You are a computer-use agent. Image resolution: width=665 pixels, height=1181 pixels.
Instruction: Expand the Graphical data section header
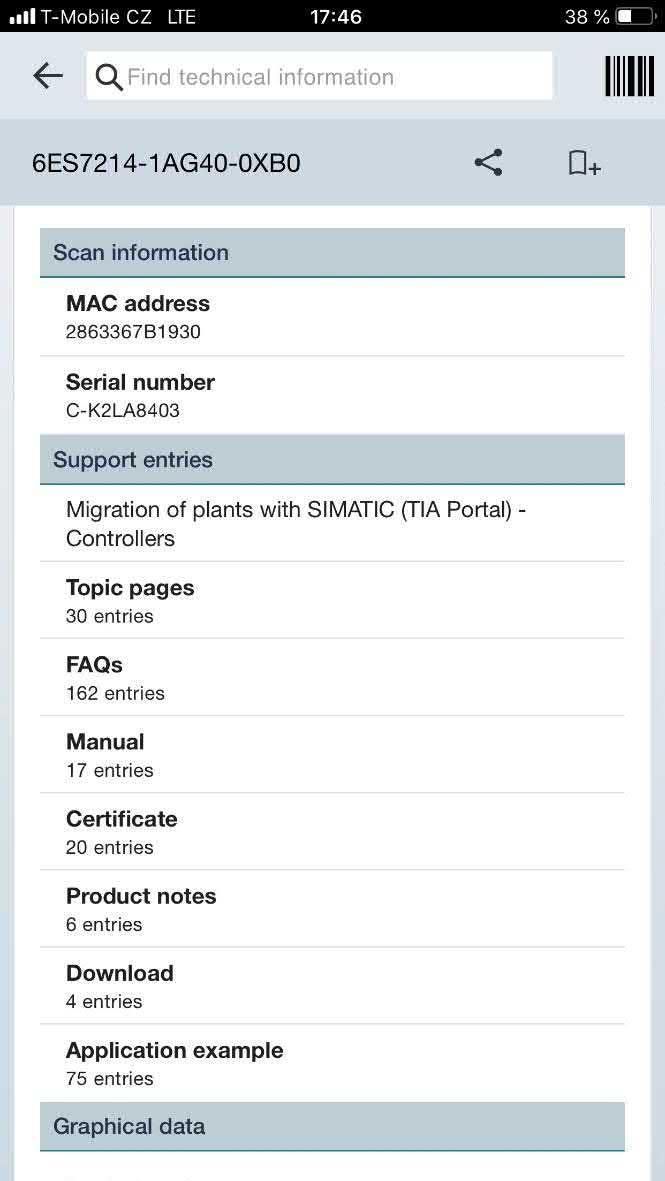click(x=332, y=1127)
